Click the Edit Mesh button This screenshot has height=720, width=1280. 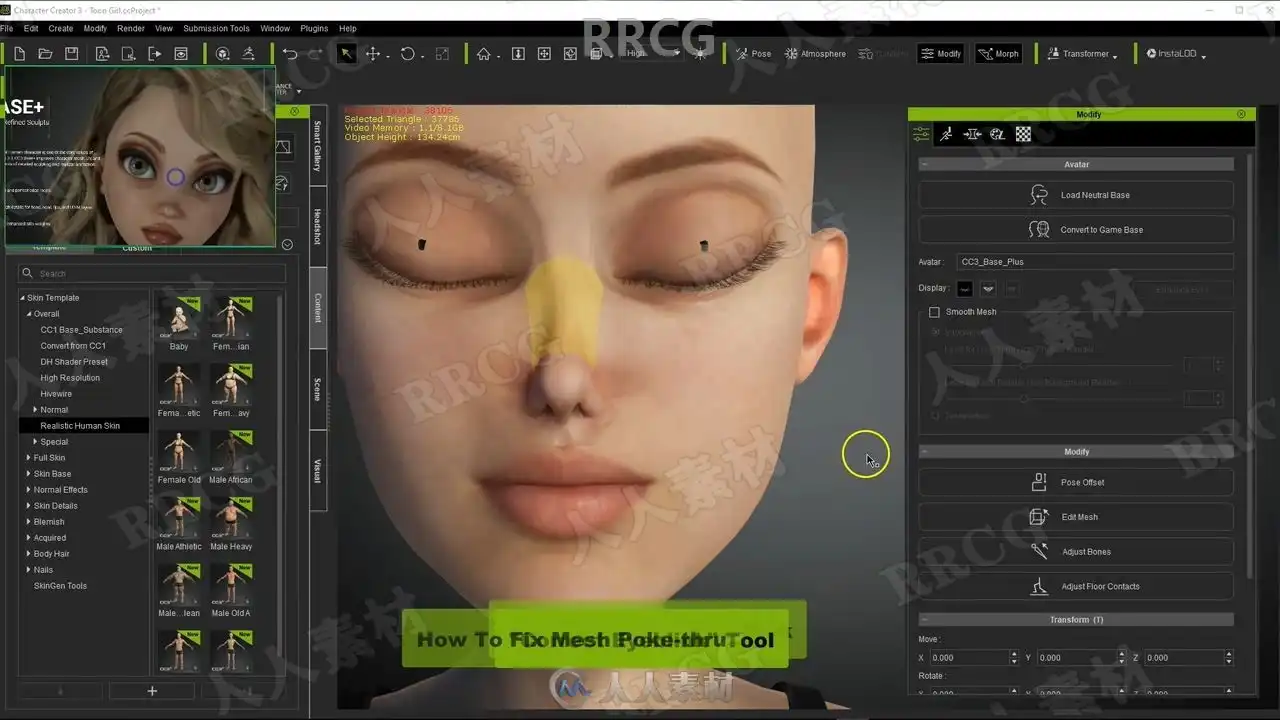[1076, 517]
